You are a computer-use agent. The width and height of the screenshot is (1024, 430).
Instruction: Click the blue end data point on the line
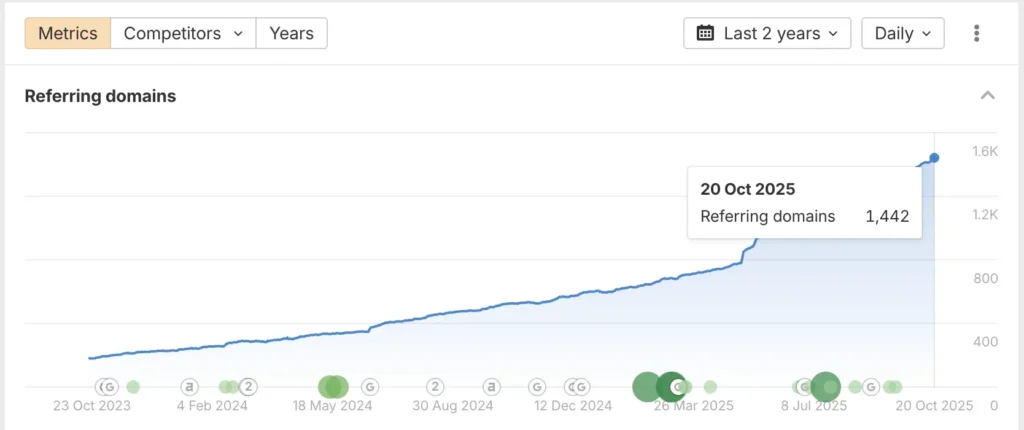tap(934, 158)
